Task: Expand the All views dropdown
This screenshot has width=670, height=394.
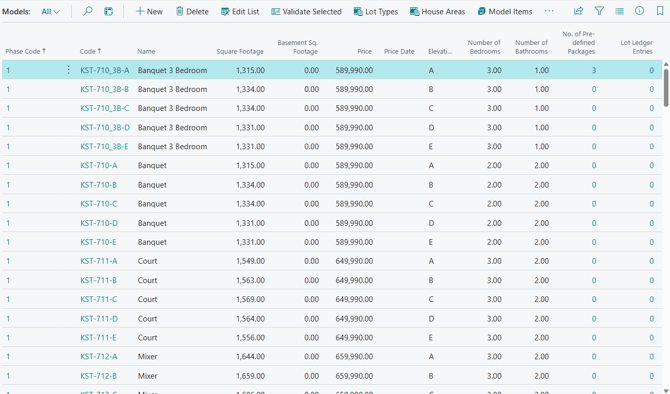Action: [x=50, y=12]
